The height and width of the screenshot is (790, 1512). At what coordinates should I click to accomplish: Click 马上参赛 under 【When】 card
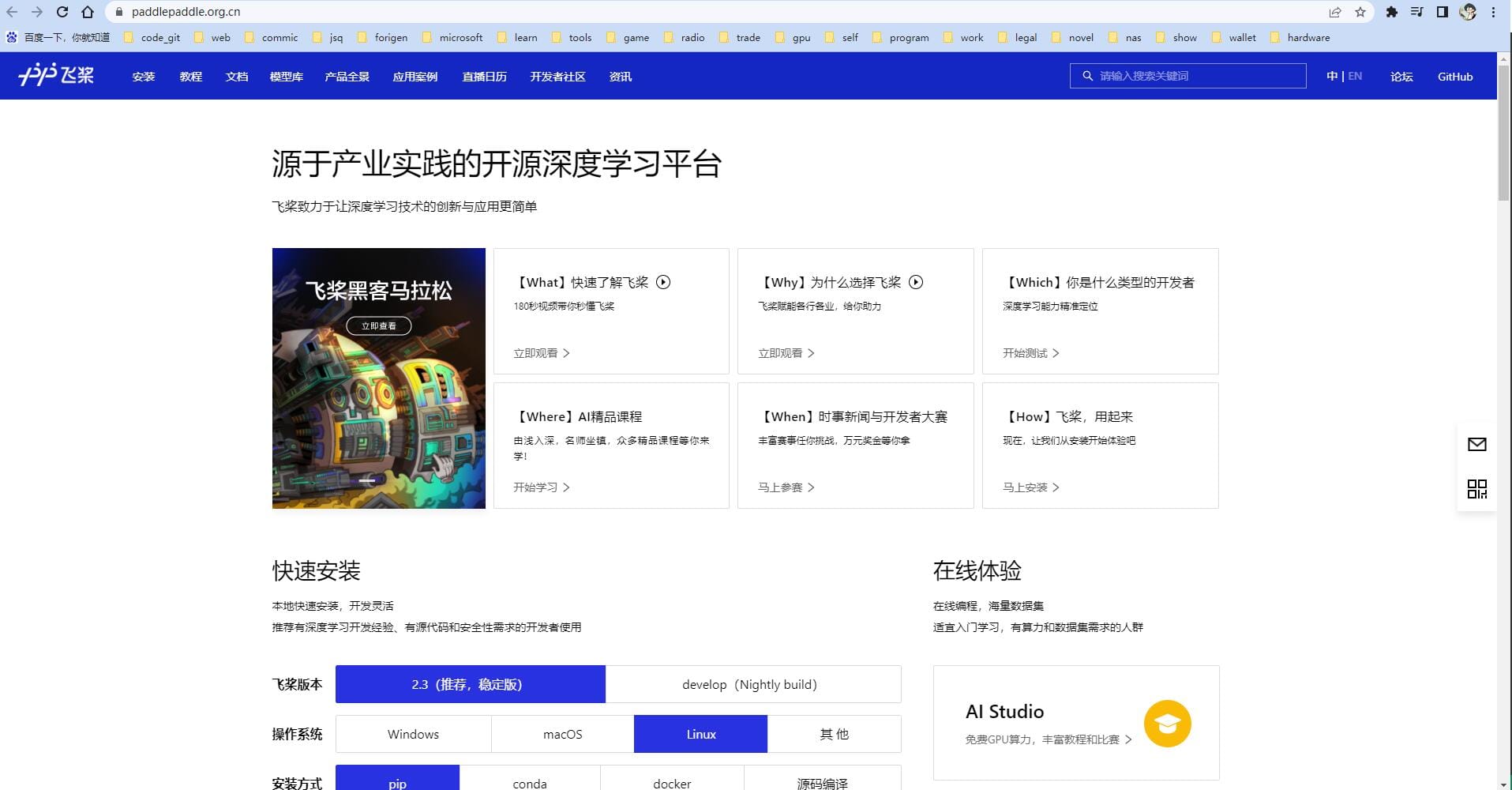(x=786, y=487)
